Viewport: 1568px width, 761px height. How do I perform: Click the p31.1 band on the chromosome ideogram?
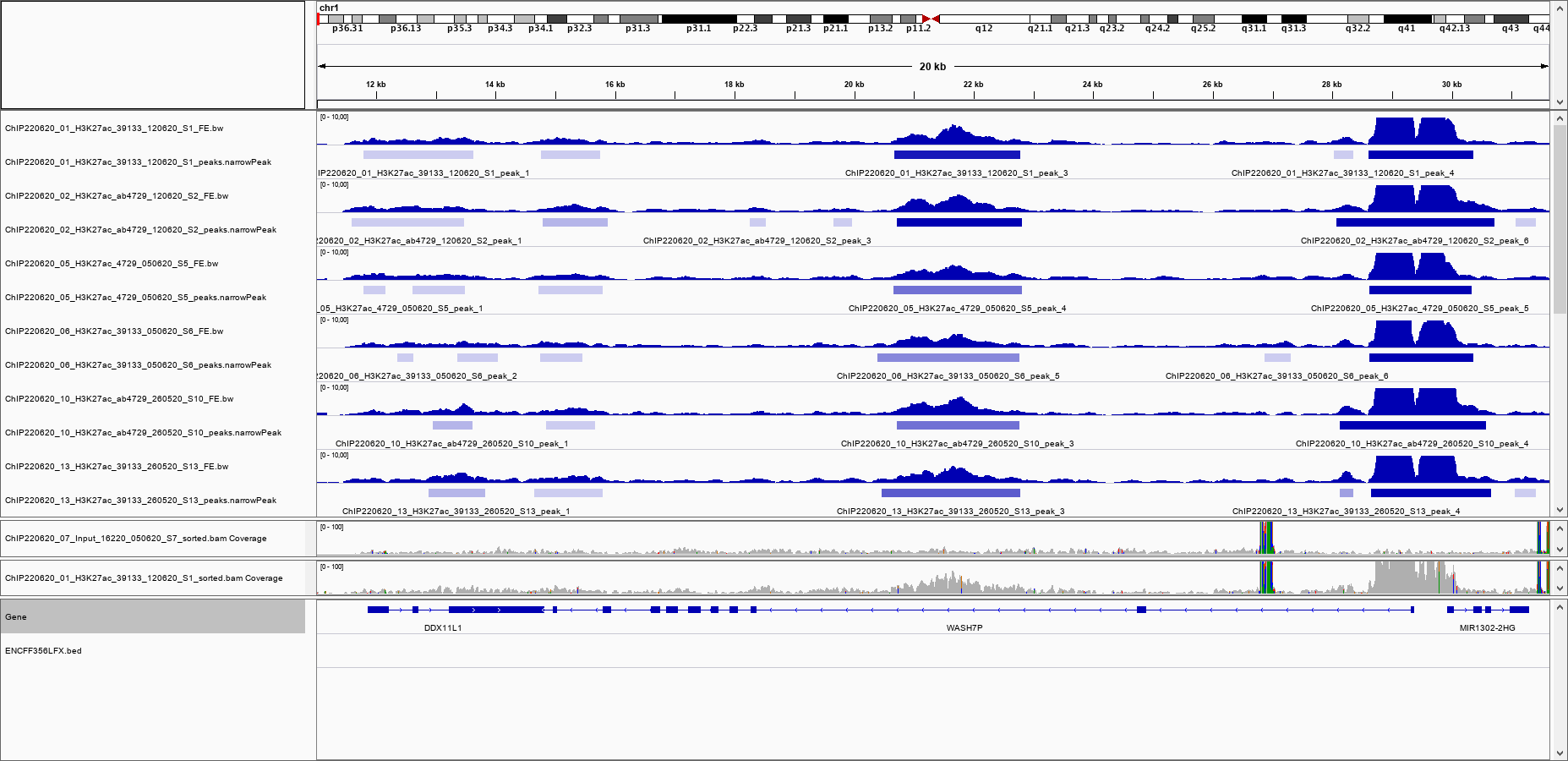[x=699, y=19]
